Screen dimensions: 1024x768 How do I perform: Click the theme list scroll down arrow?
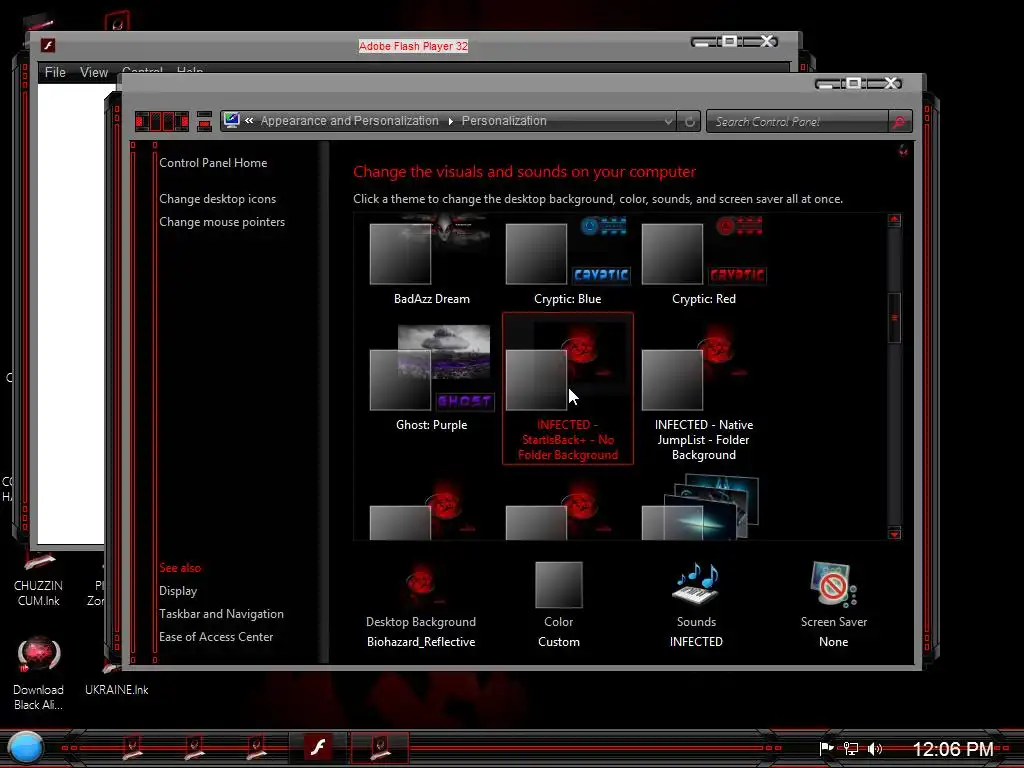[894, 534]
